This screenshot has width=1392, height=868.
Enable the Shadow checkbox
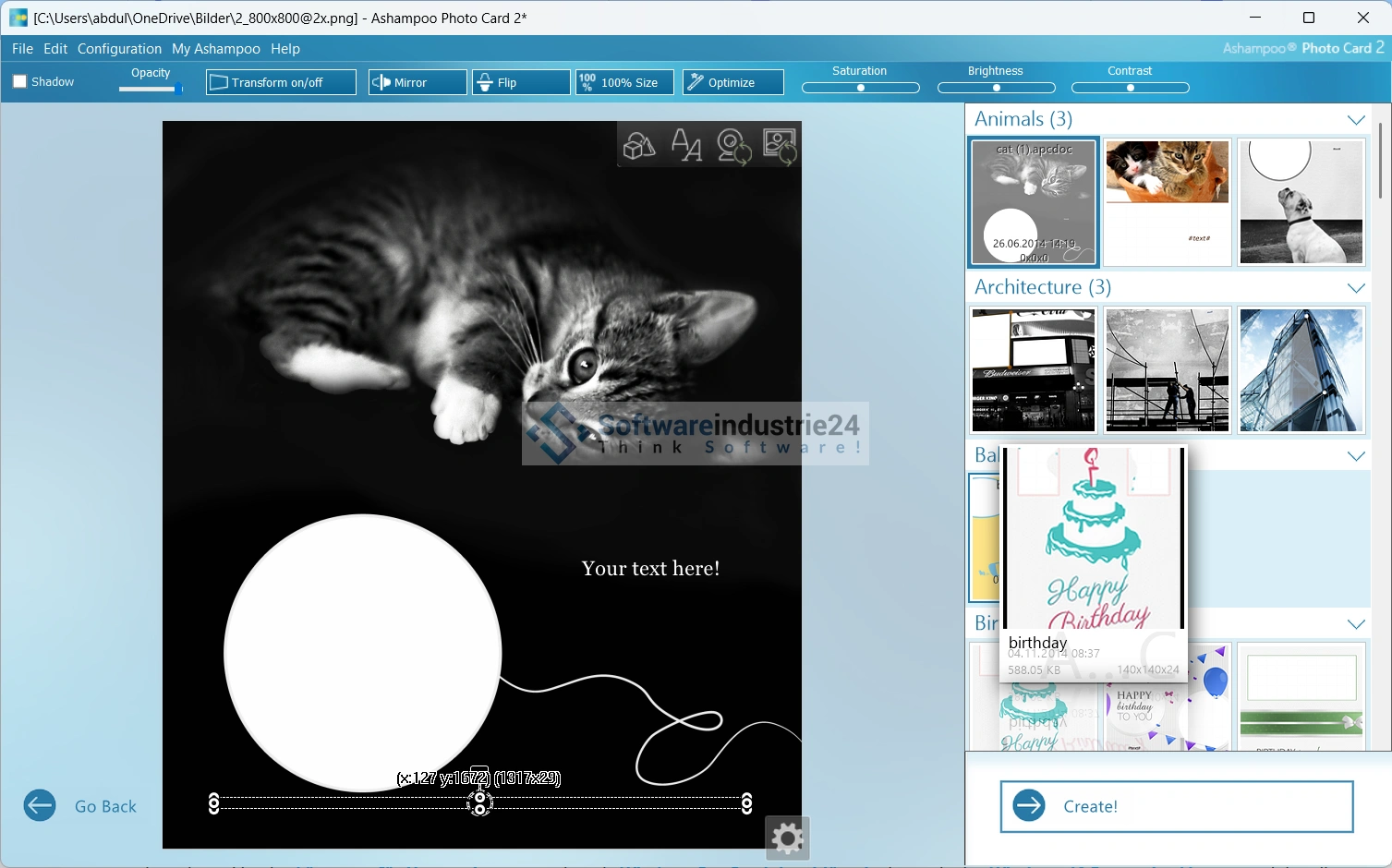[19, 81]
